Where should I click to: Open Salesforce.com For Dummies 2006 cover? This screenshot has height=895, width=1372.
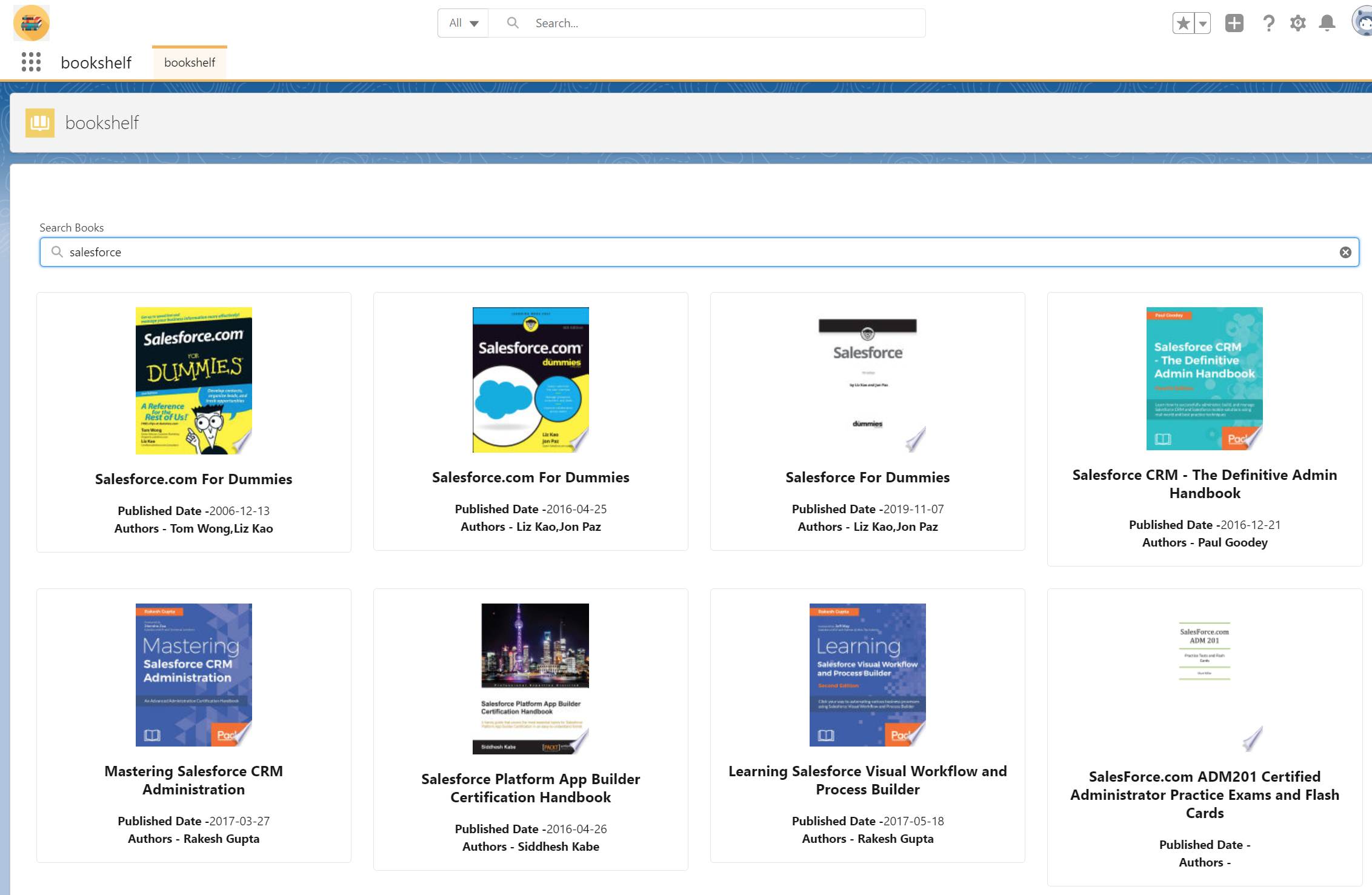coord(193,381)
